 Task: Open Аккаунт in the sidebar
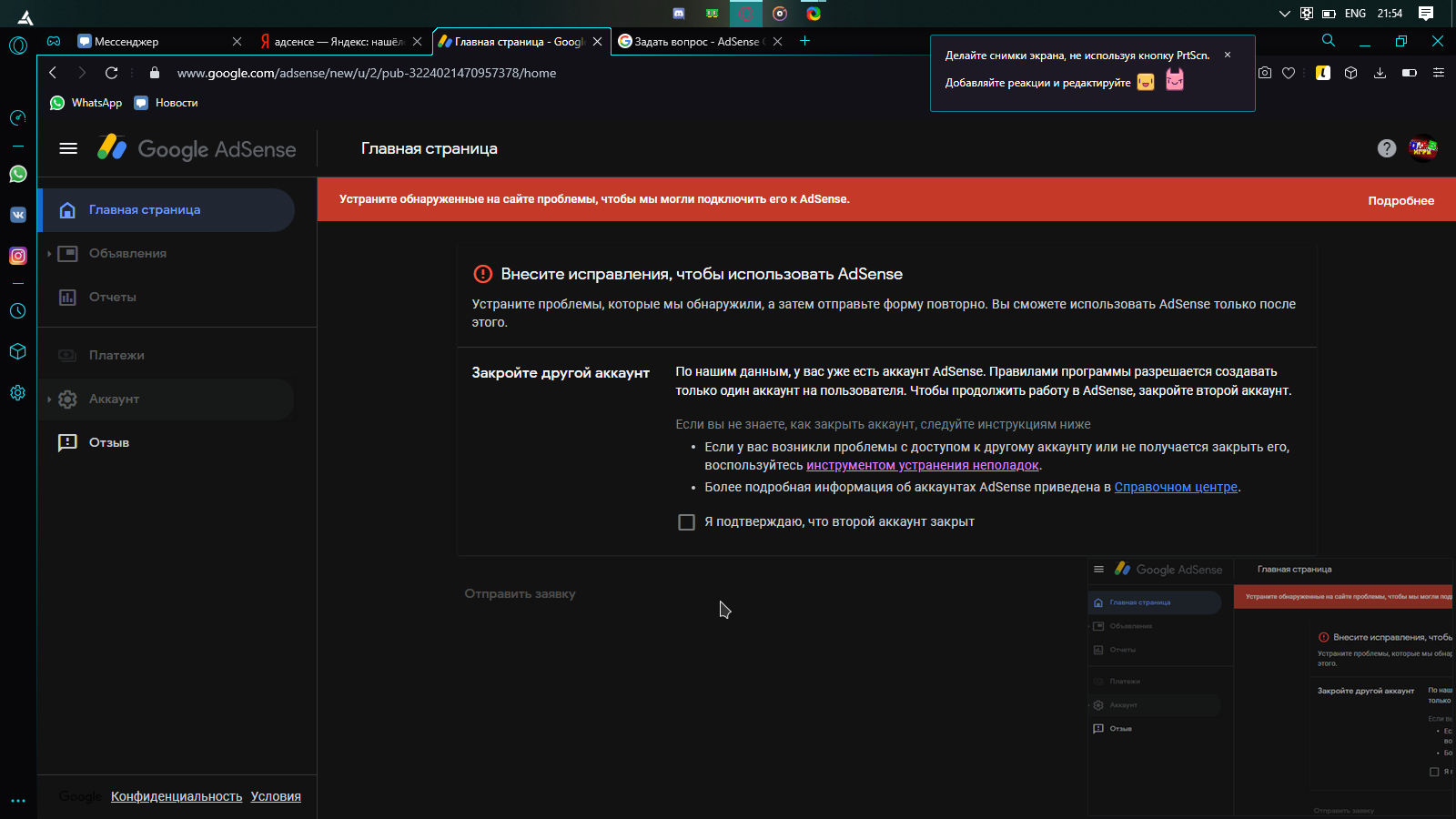tap(167, 399)
